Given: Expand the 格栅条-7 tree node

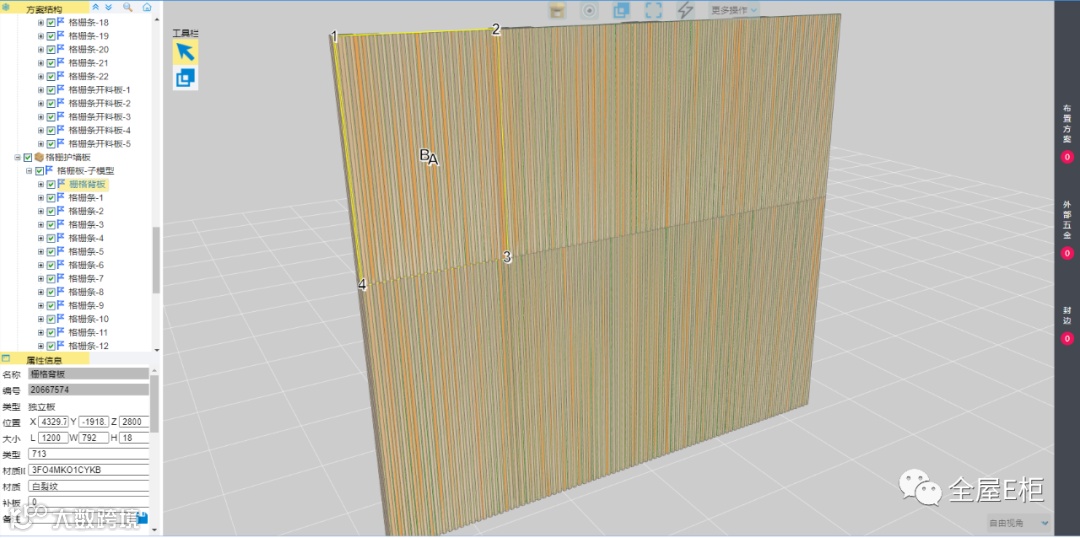Looking at the screenshot, I should [x=41, y=278].
